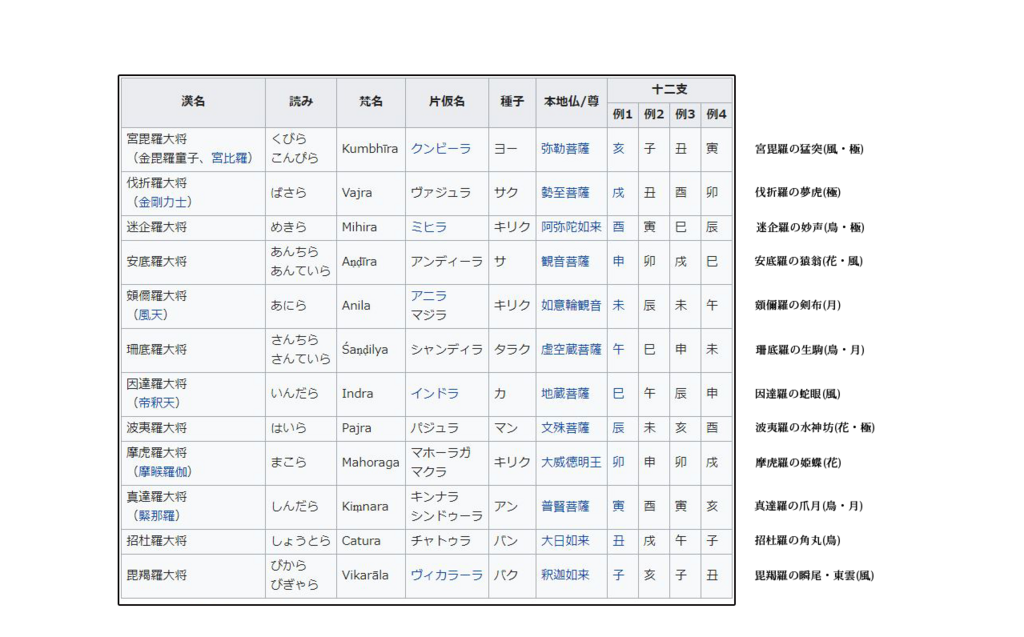Viewport: 1024px width, 637px height.
Task: Click blue 丑 link in 招杜羅大将 row
Action: point(618,541)
